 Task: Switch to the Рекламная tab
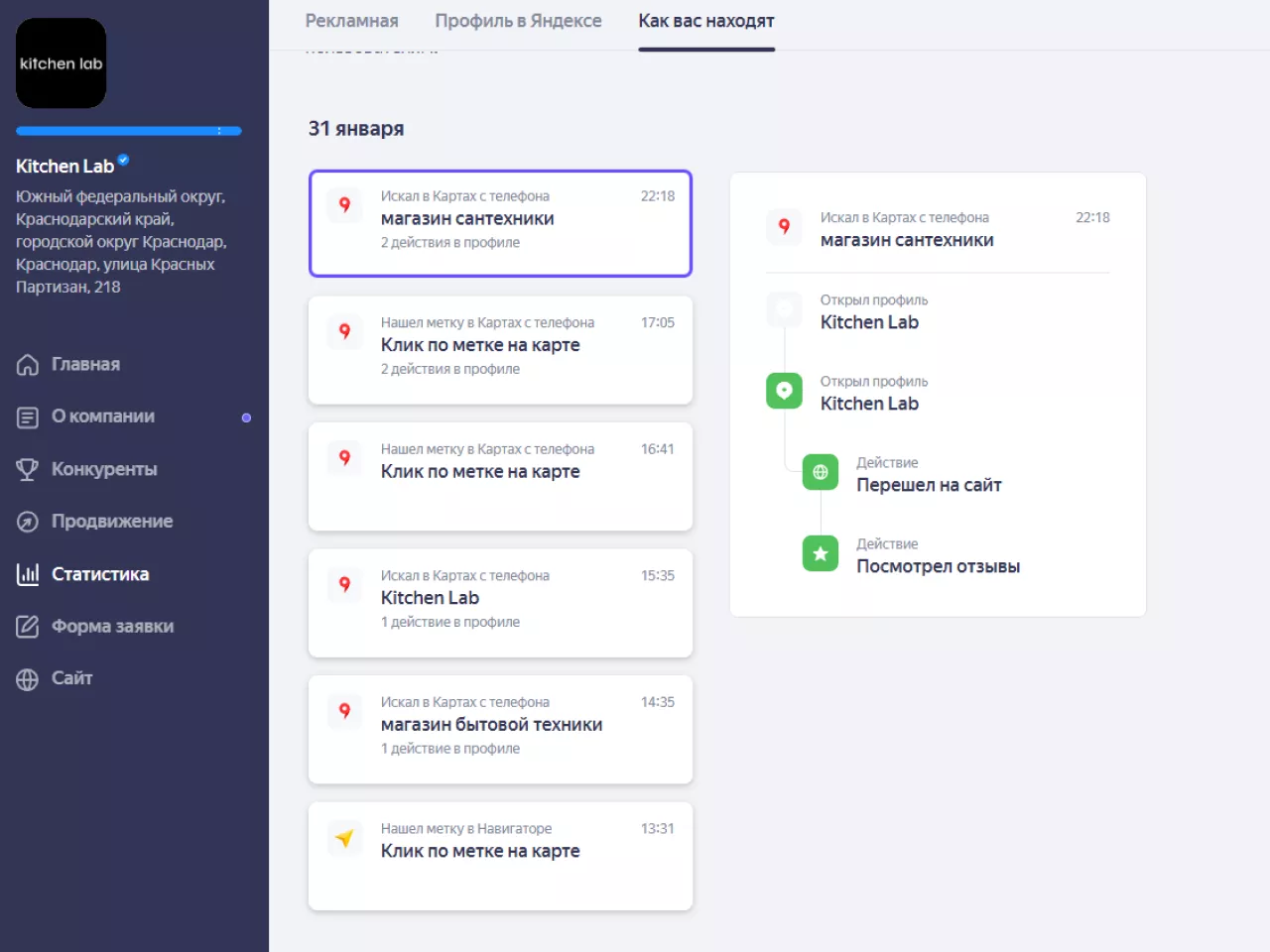tap(351, 21)
